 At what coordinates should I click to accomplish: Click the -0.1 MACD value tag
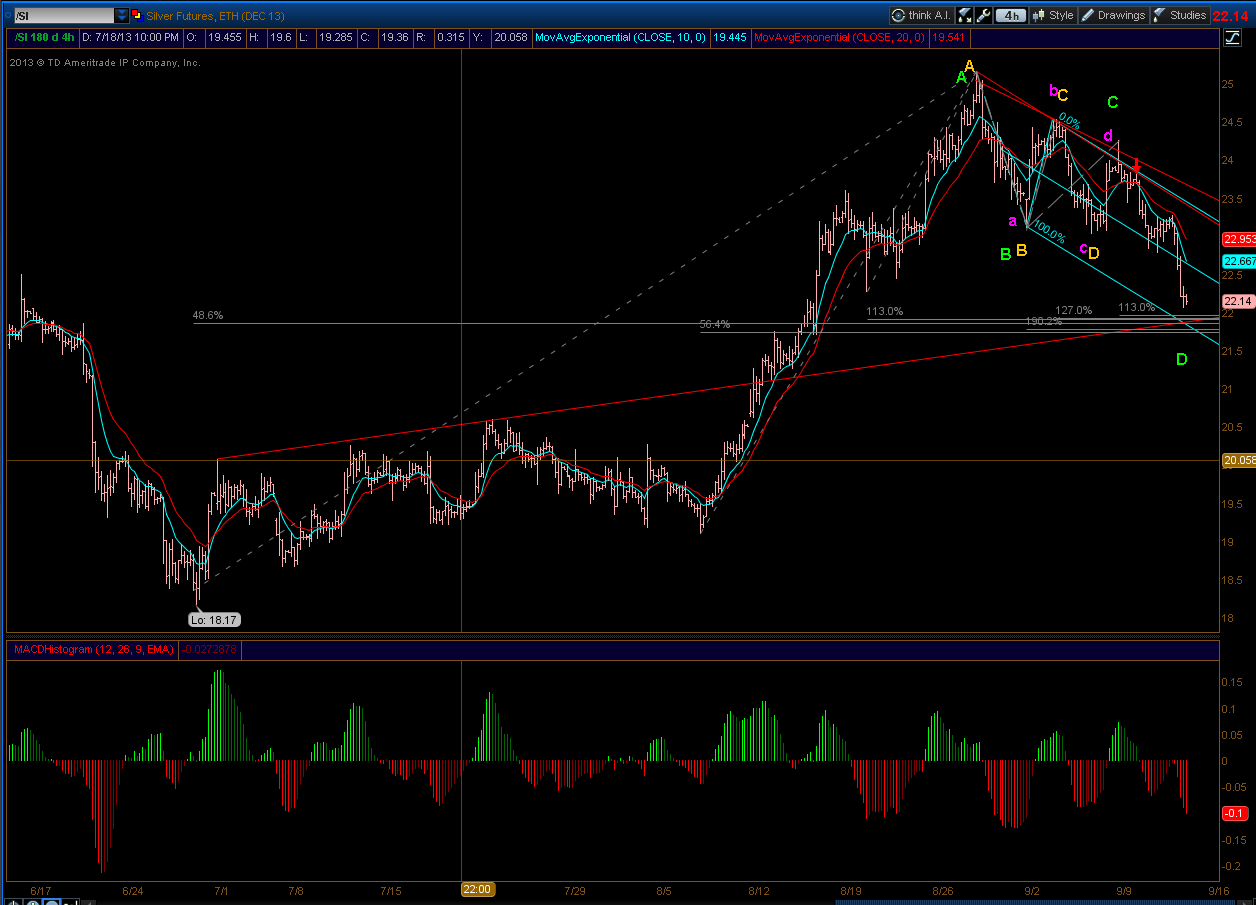[x=1234, y=813]
